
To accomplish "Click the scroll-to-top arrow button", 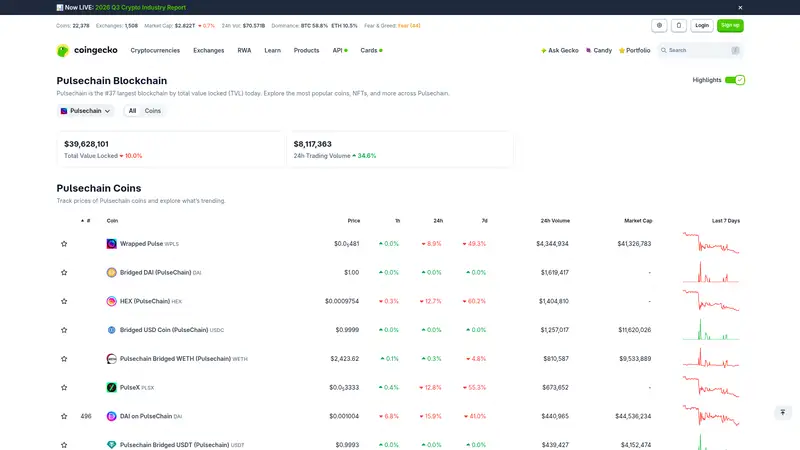I will pyautogui.click(x=783, y=412).
